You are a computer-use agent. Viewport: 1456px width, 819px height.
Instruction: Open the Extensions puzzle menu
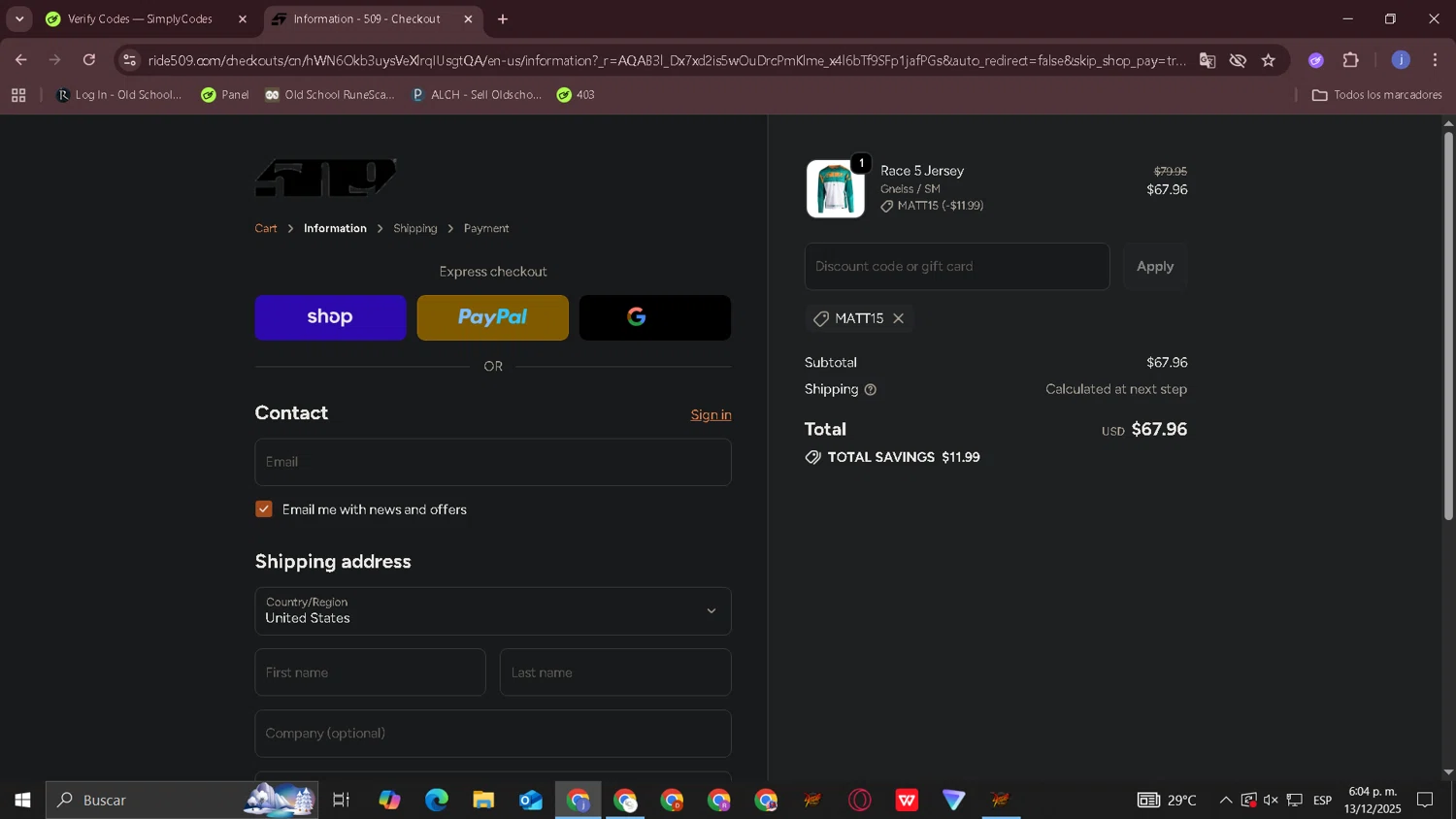pyautogui.click(x=1351, y=60)
